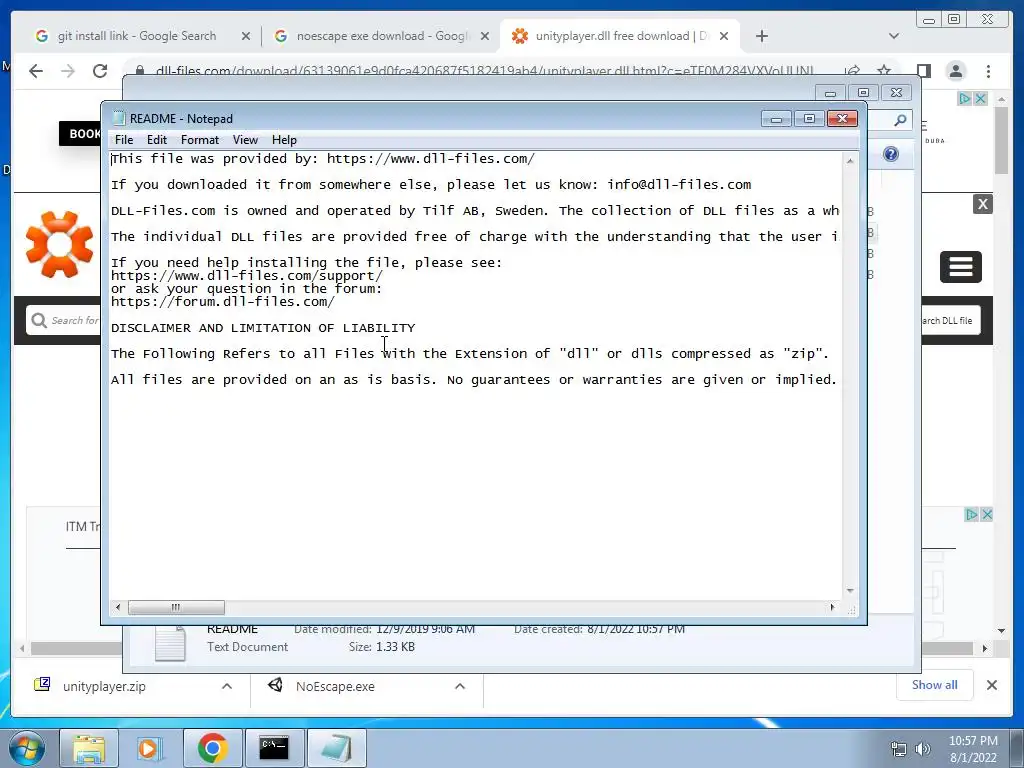Open the File menu in Notepad
Image resolution: width=1024 pixels, height=768 pixels.
[x=123, y=140]
